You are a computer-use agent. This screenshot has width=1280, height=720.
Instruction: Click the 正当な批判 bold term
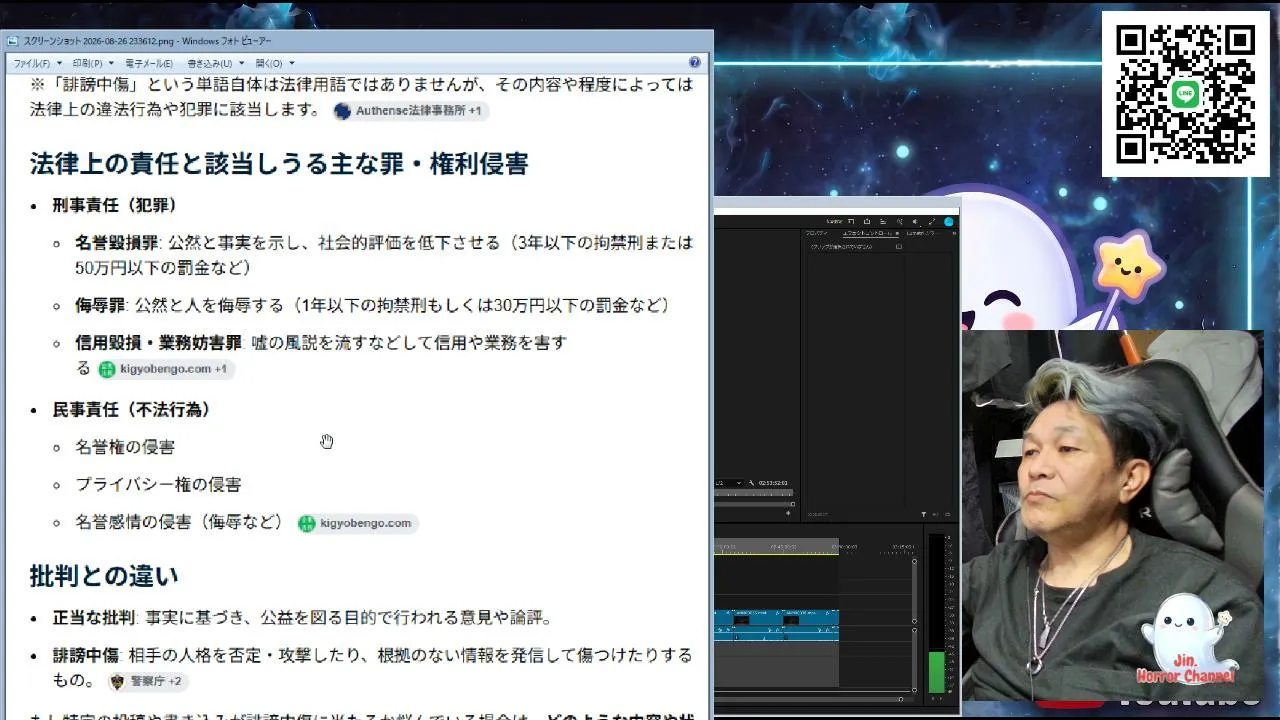click(x=93, y=618)
